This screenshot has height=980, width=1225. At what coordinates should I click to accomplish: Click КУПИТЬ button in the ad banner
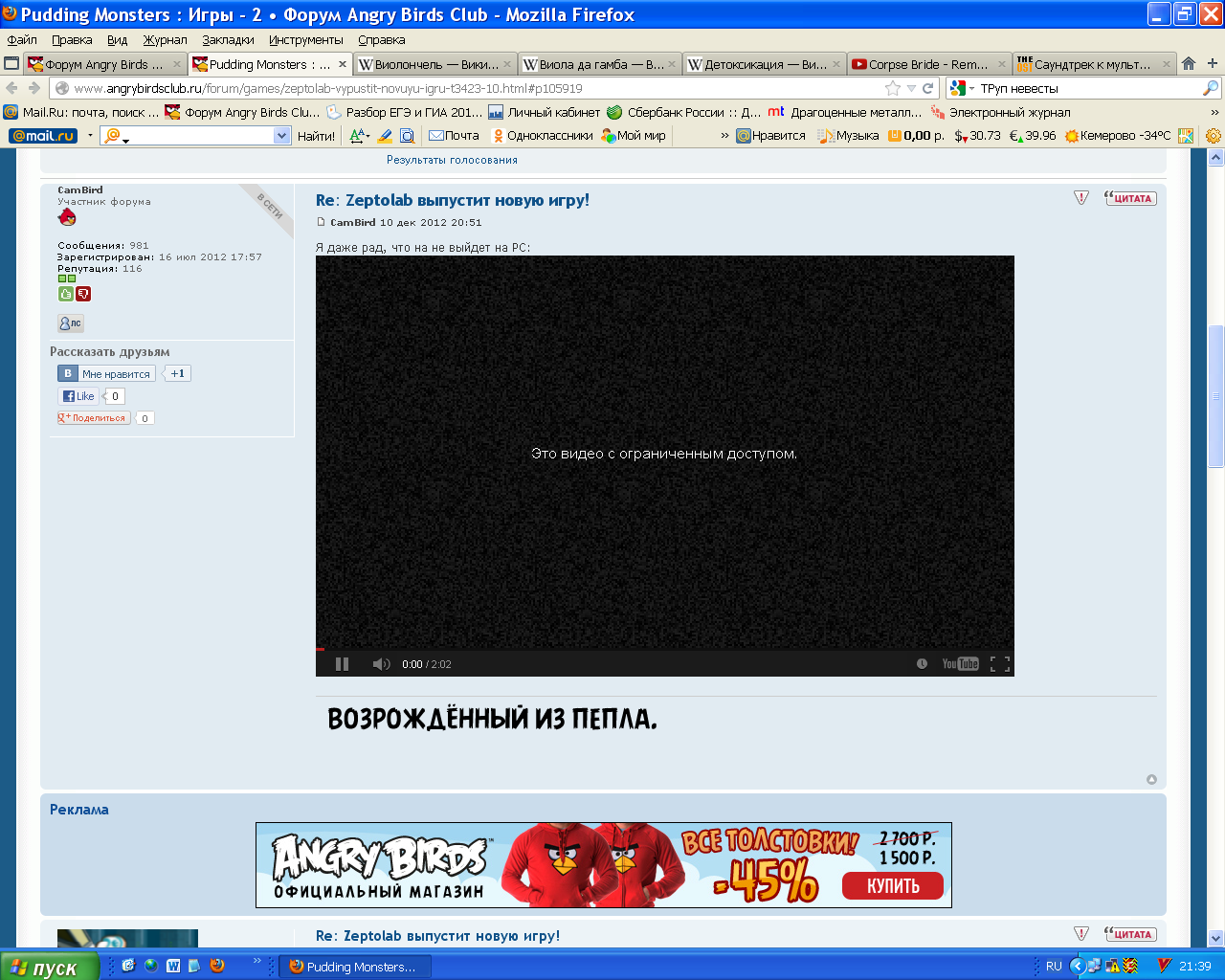(x=893, y=886)
